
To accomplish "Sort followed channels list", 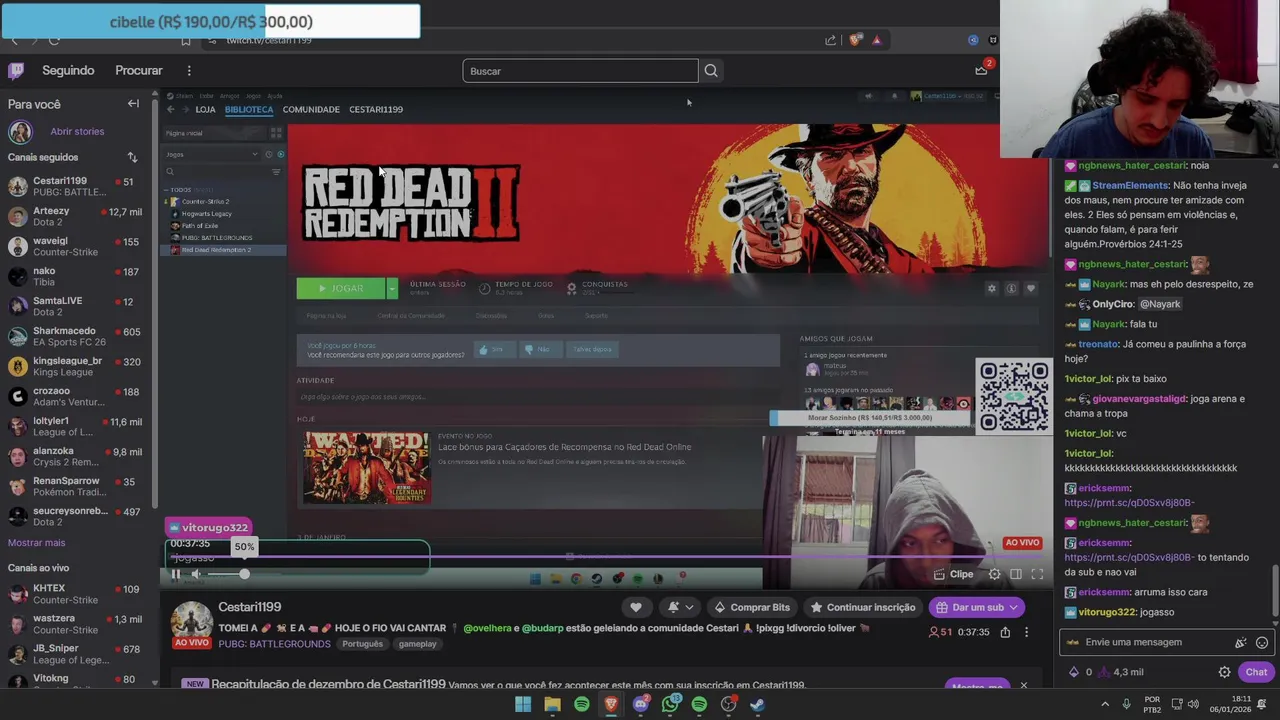I will click(132, 157).
